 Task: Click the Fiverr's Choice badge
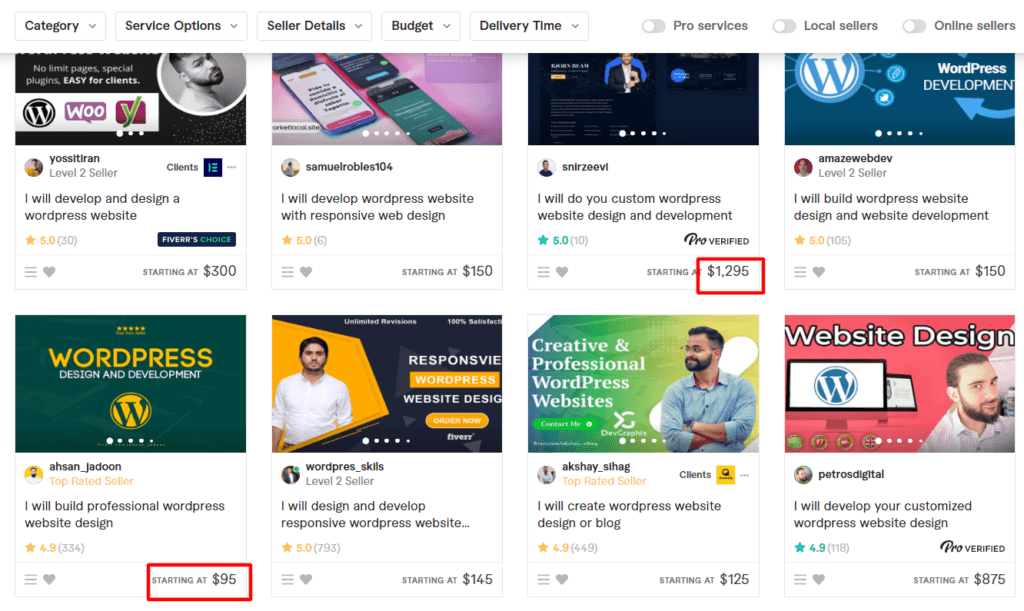[197, 240]
